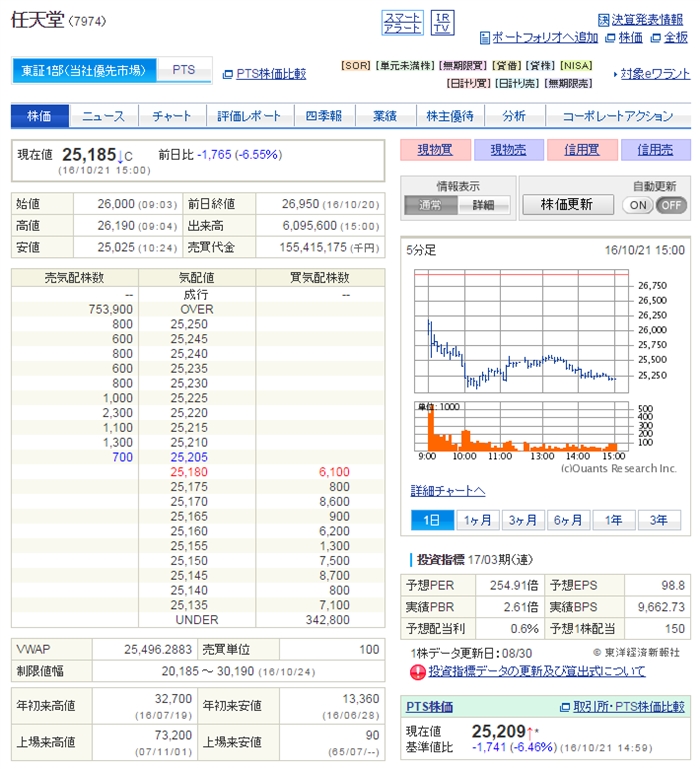The image size is (700, 769).
Task: Select the 東証1部 market tab
Action: click(84, 70)
